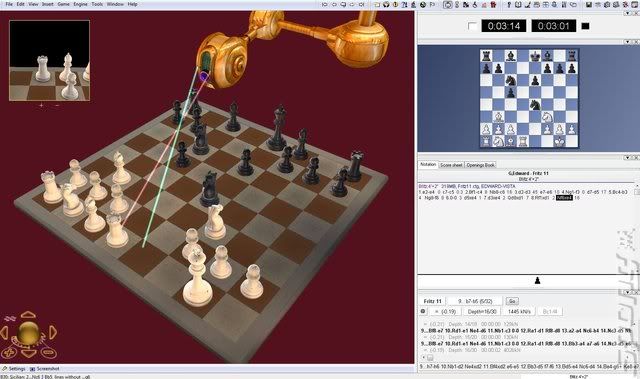
Task: Click the first globe toolbar icon
Action: click(386, 4)
